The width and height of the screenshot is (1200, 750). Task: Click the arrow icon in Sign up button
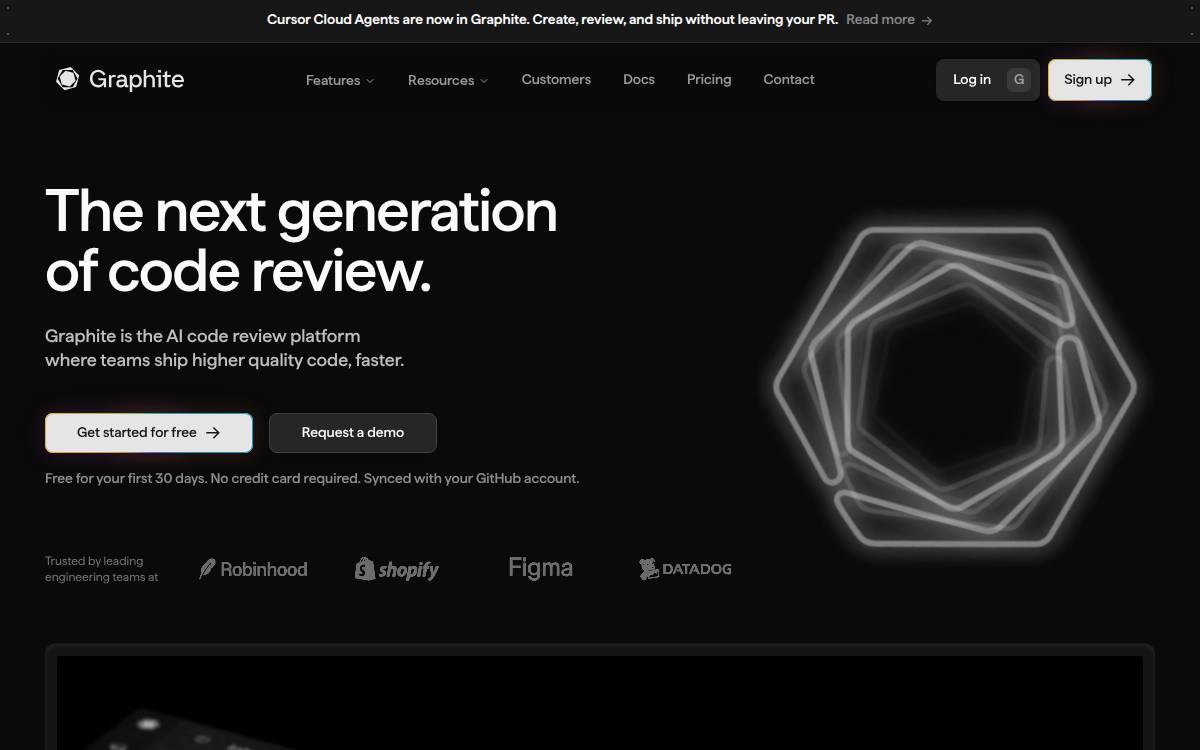1128,80
